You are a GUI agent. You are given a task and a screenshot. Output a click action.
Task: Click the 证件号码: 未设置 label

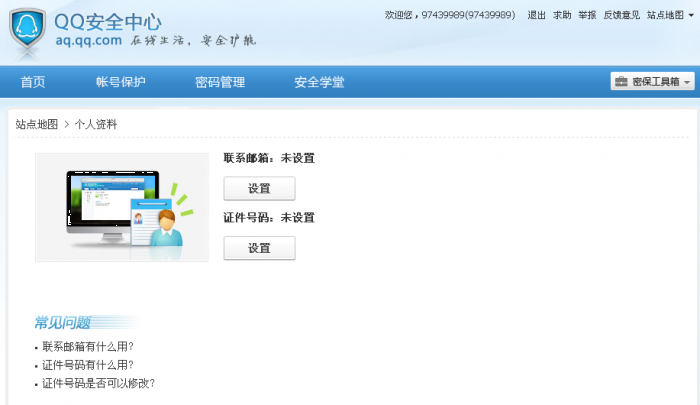pyautogui.click(x=269, y=218)
